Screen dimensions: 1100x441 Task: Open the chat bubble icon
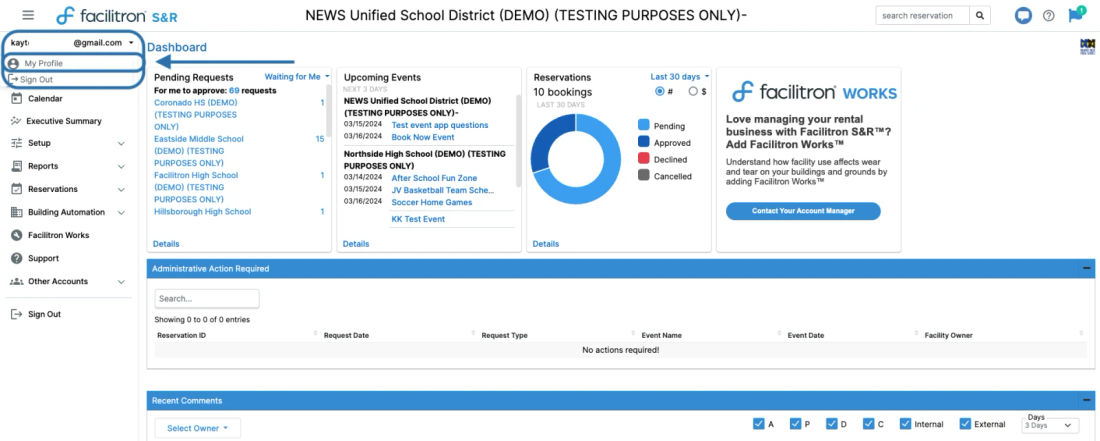(x=1023, y=15)
